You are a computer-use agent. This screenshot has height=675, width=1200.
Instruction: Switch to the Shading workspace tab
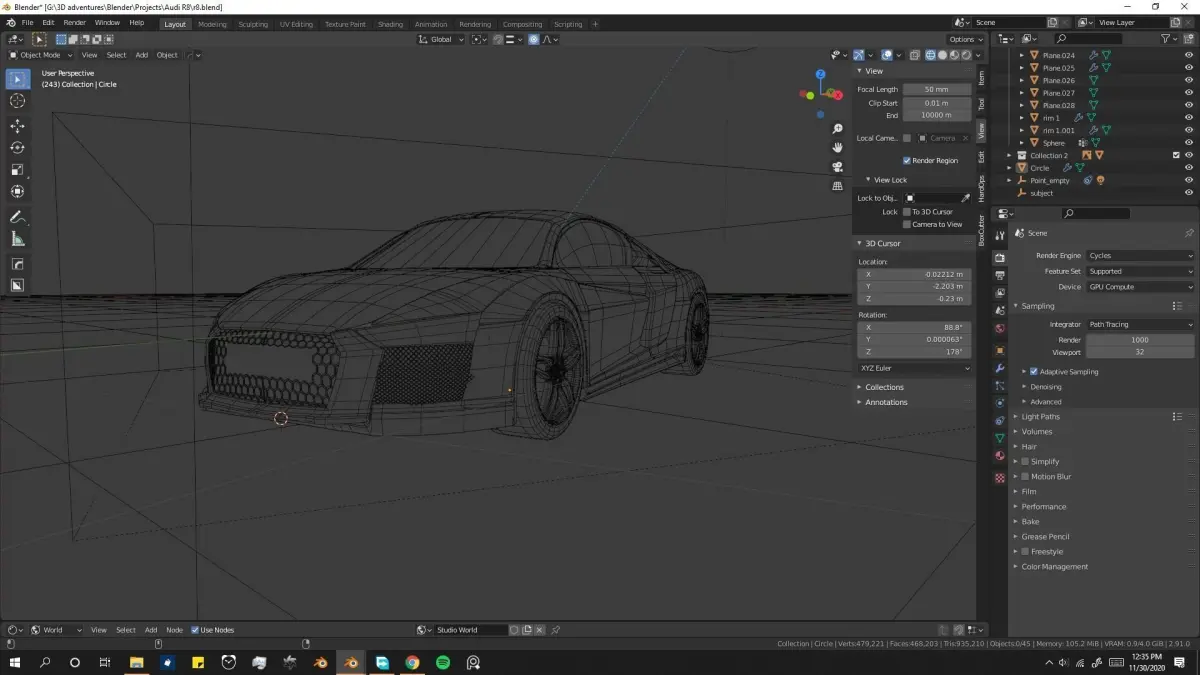pos(390,24)
